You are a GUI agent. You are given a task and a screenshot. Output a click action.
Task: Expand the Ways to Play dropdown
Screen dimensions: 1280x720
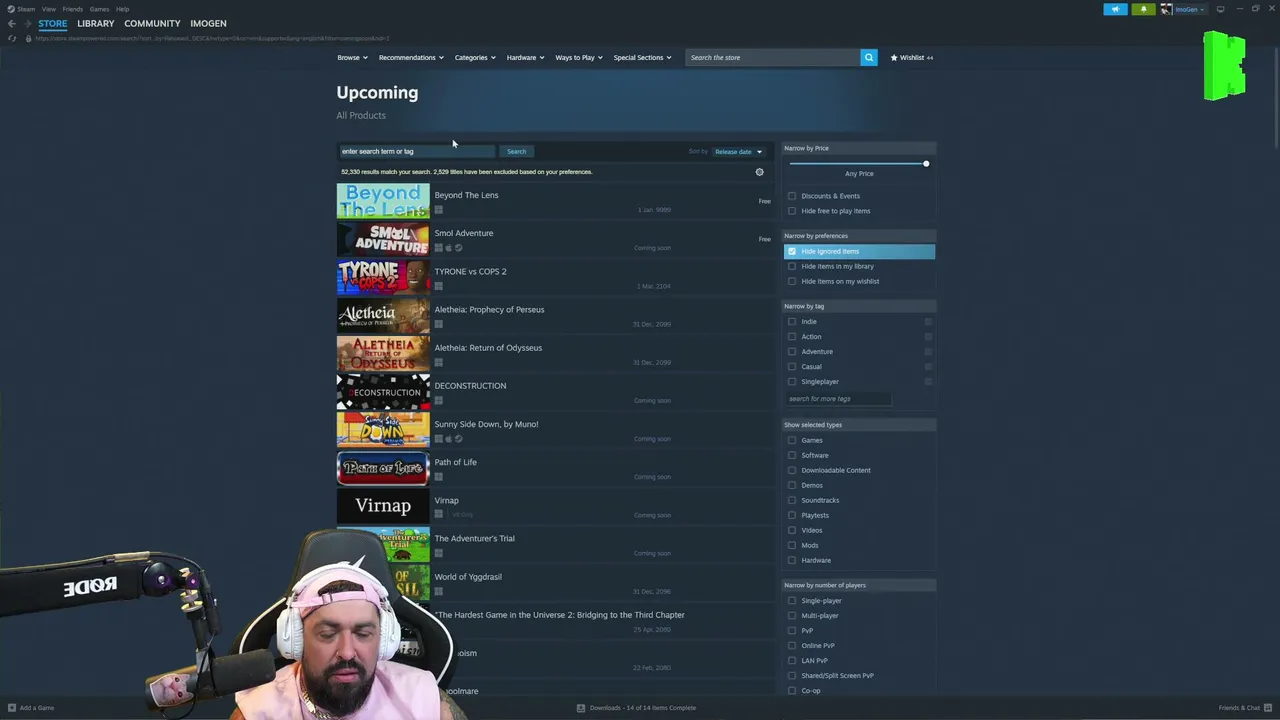(x=579, y=58)
